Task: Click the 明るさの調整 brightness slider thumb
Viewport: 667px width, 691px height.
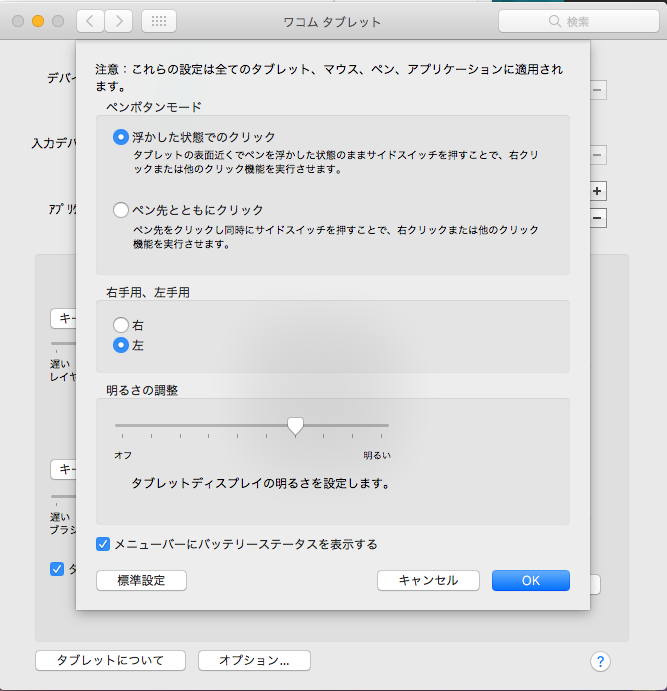Action: tap(295, 426)
